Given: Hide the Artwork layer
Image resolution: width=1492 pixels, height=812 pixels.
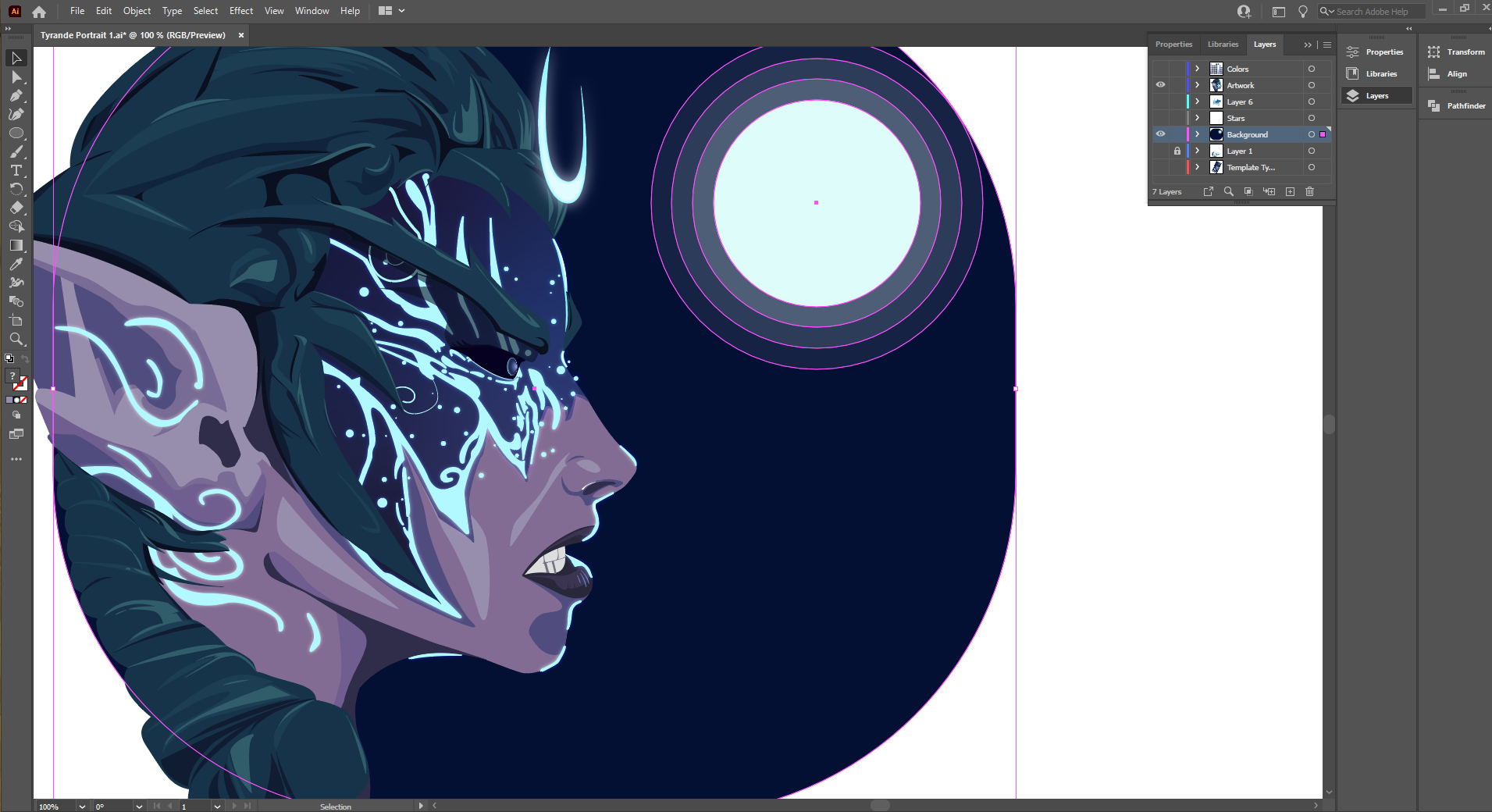Looking at the screenshot, I should [x=1160, y=85].
